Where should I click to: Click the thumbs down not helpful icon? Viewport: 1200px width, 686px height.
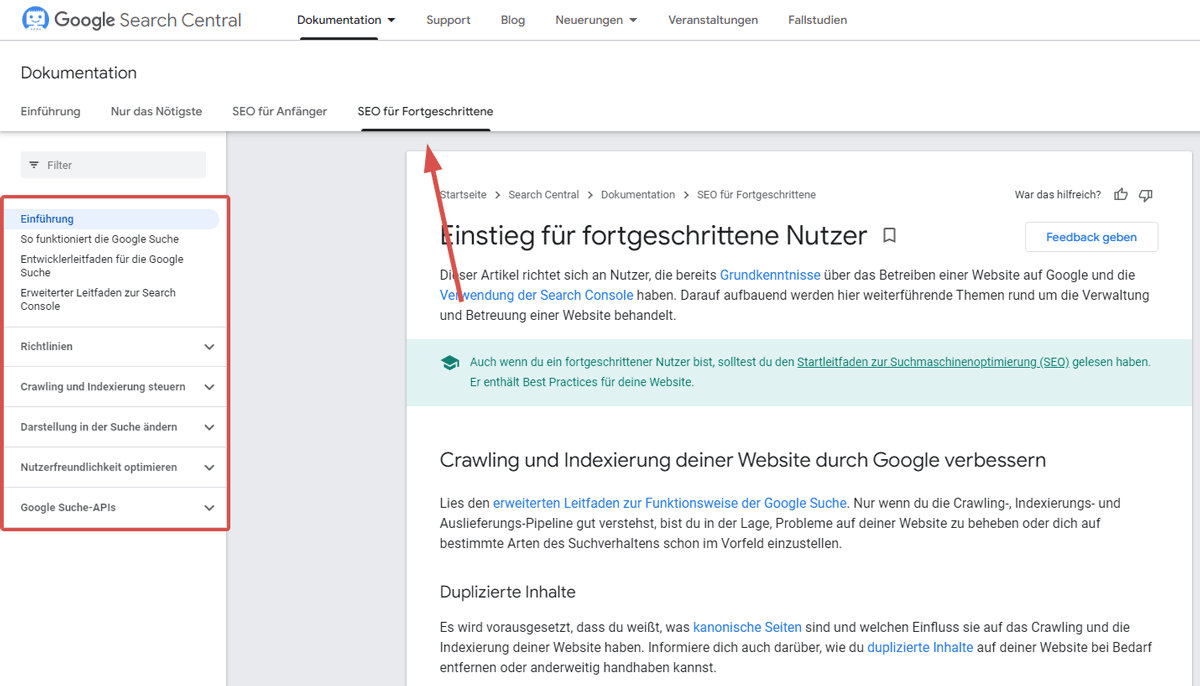pos(1146,195)
